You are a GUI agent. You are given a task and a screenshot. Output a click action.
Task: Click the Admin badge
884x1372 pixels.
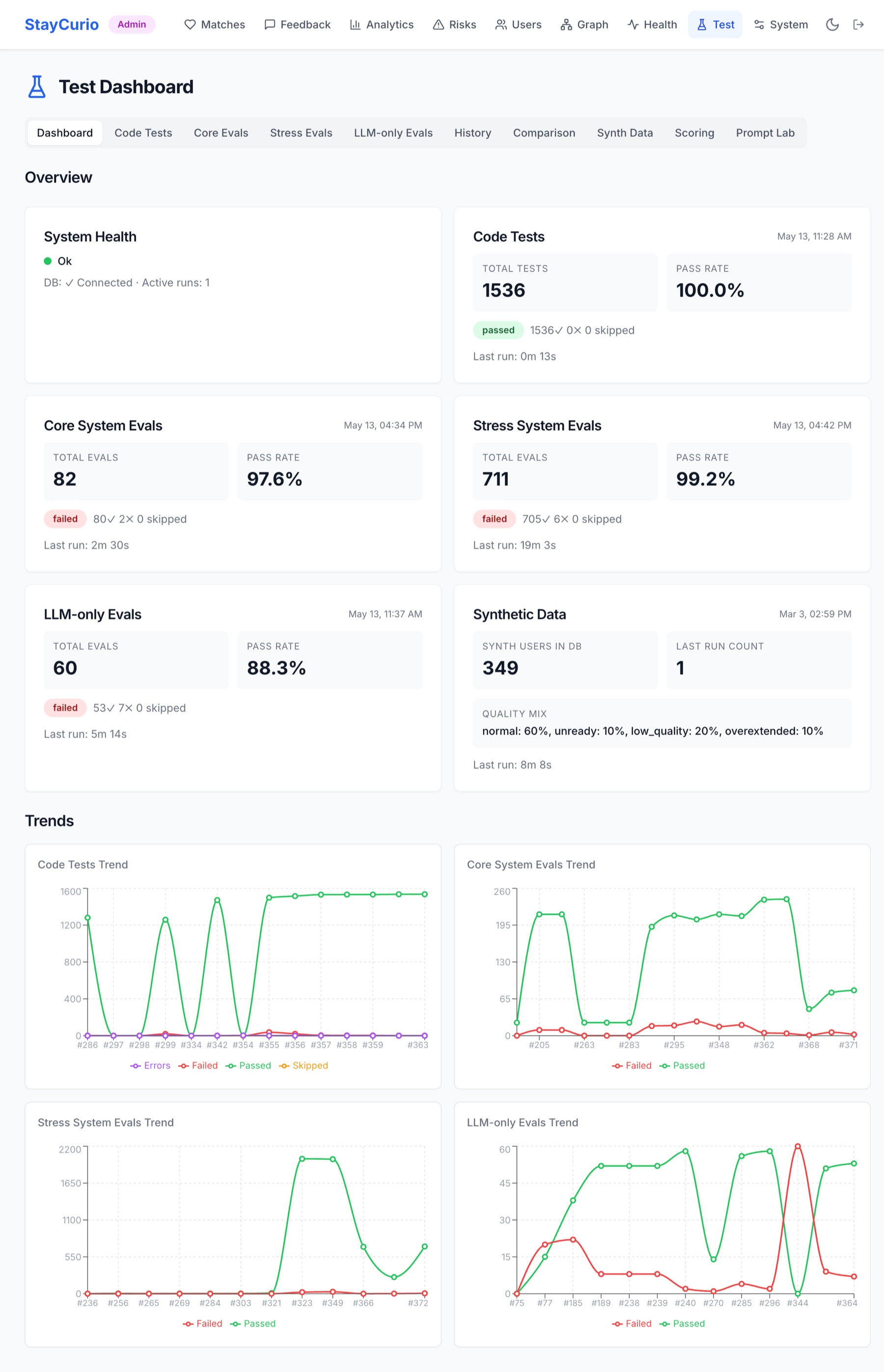click(132, 25)
